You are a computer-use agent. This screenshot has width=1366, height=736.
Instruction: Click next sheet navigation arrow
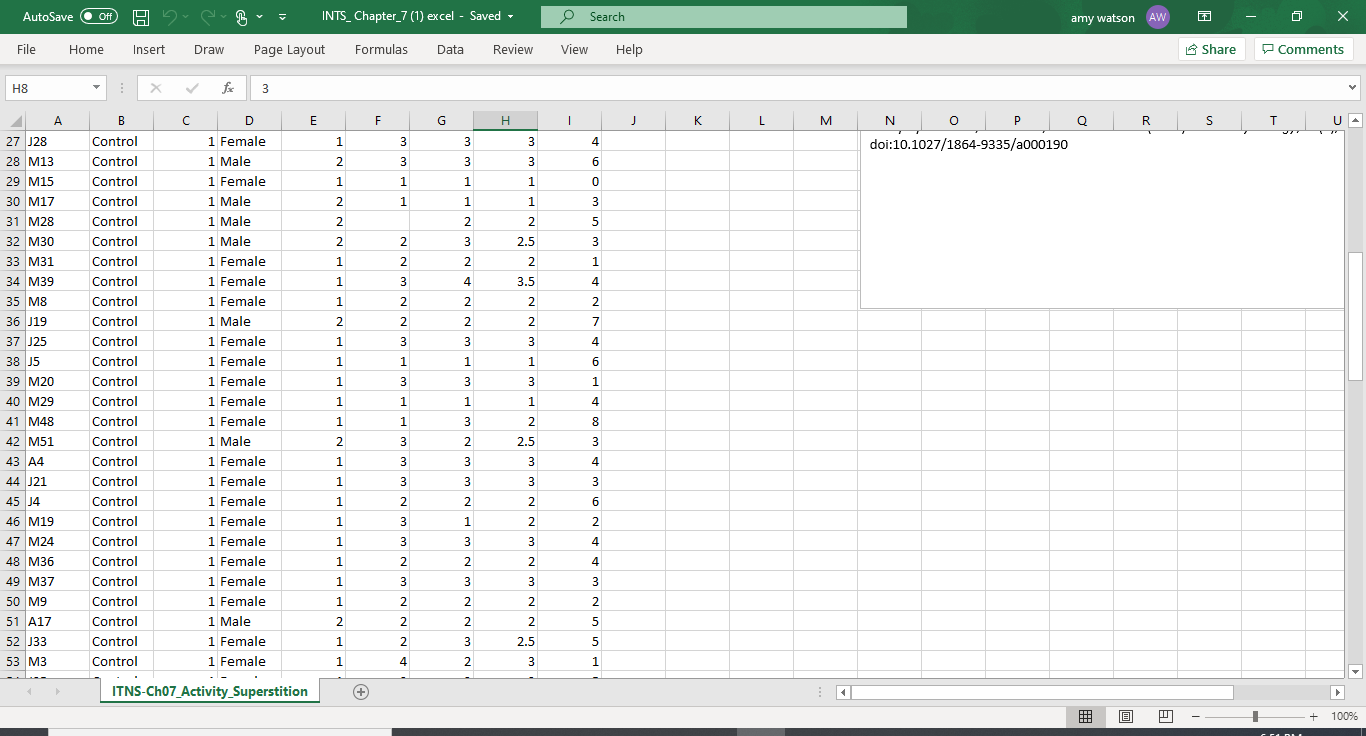click(x=57, y=692)
